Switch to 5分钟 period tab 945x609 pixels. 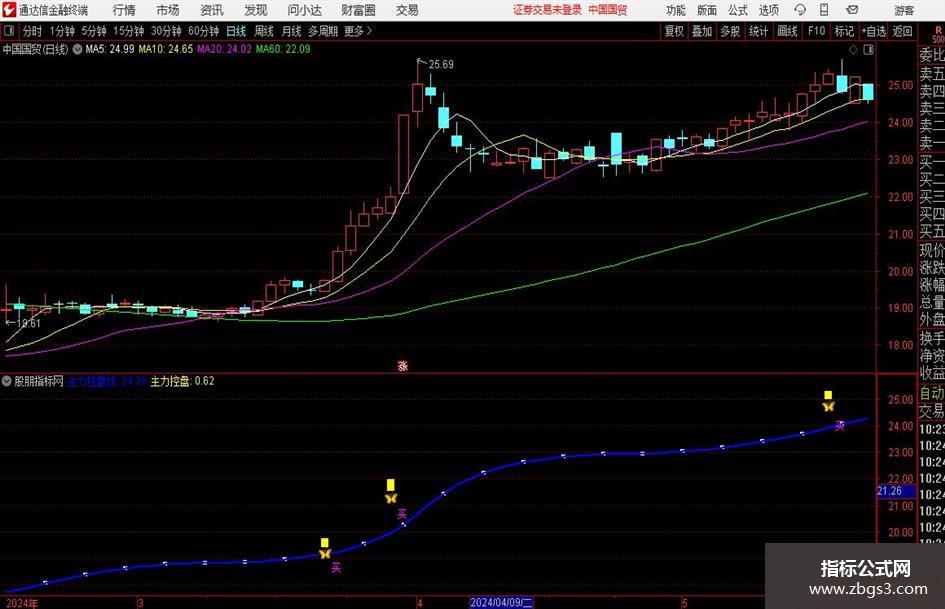(94, 31)
